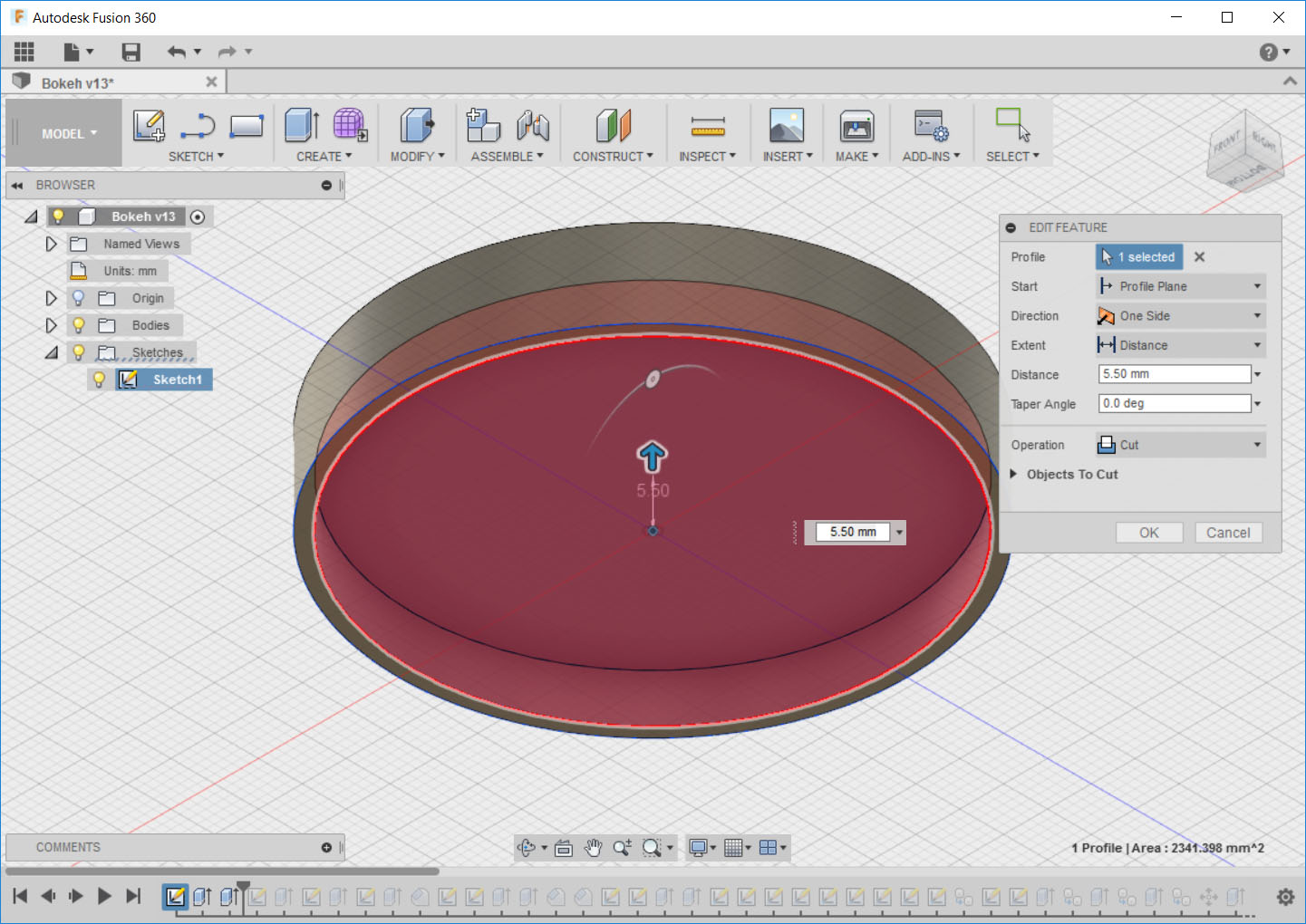Click the Create Sketch icon in toolbar
Screen dimensions: 1306x924
pyautogui.click(x=149, y=126)
